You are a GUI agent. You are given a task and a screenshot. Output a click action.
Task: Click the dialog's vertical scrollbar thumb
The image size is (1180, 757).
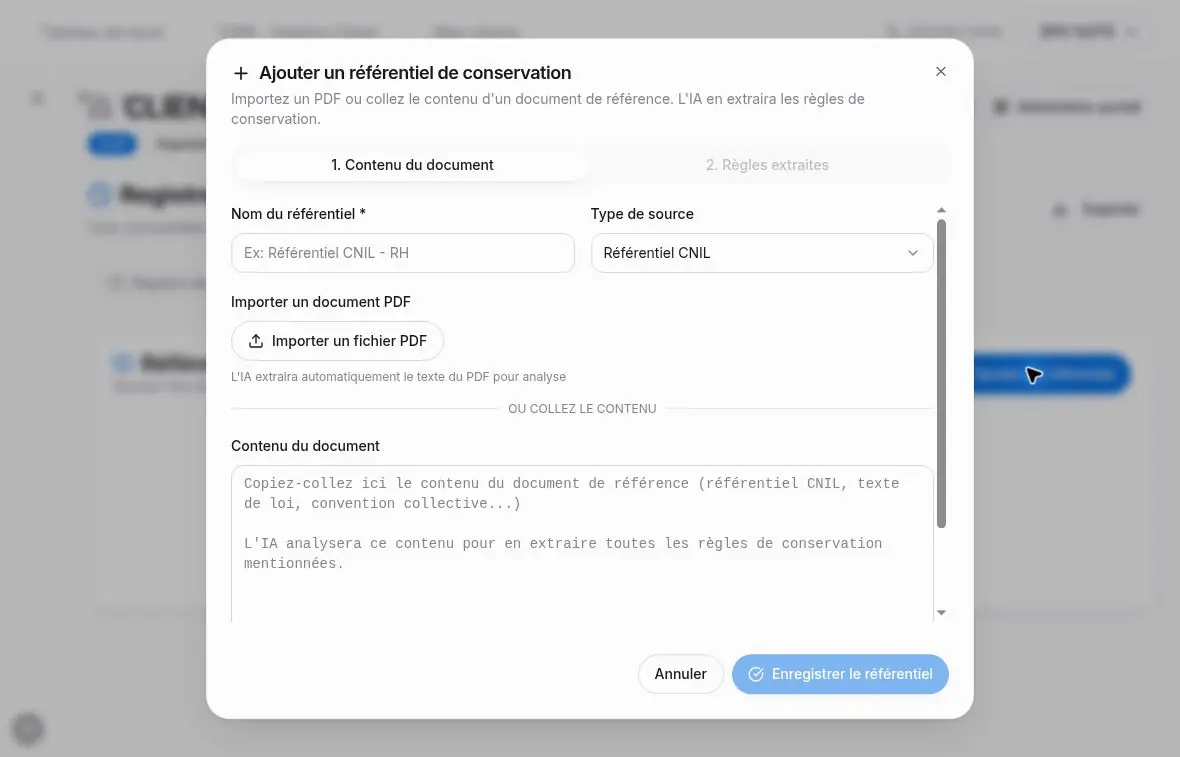(x=941, y=373)
